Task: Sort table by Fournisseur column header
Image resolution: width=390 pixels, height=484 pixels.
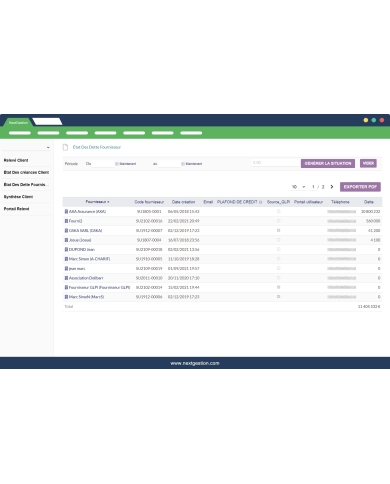Action: pos(97,202)
